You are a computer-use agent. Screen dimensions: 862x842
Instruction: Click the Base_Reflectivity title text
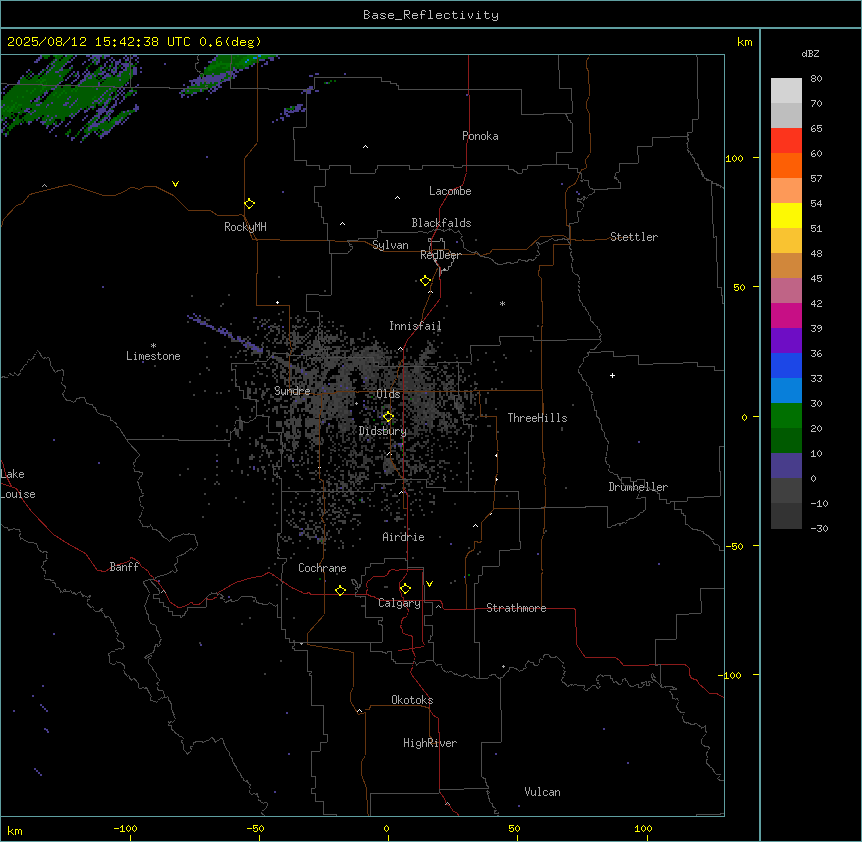431,15
